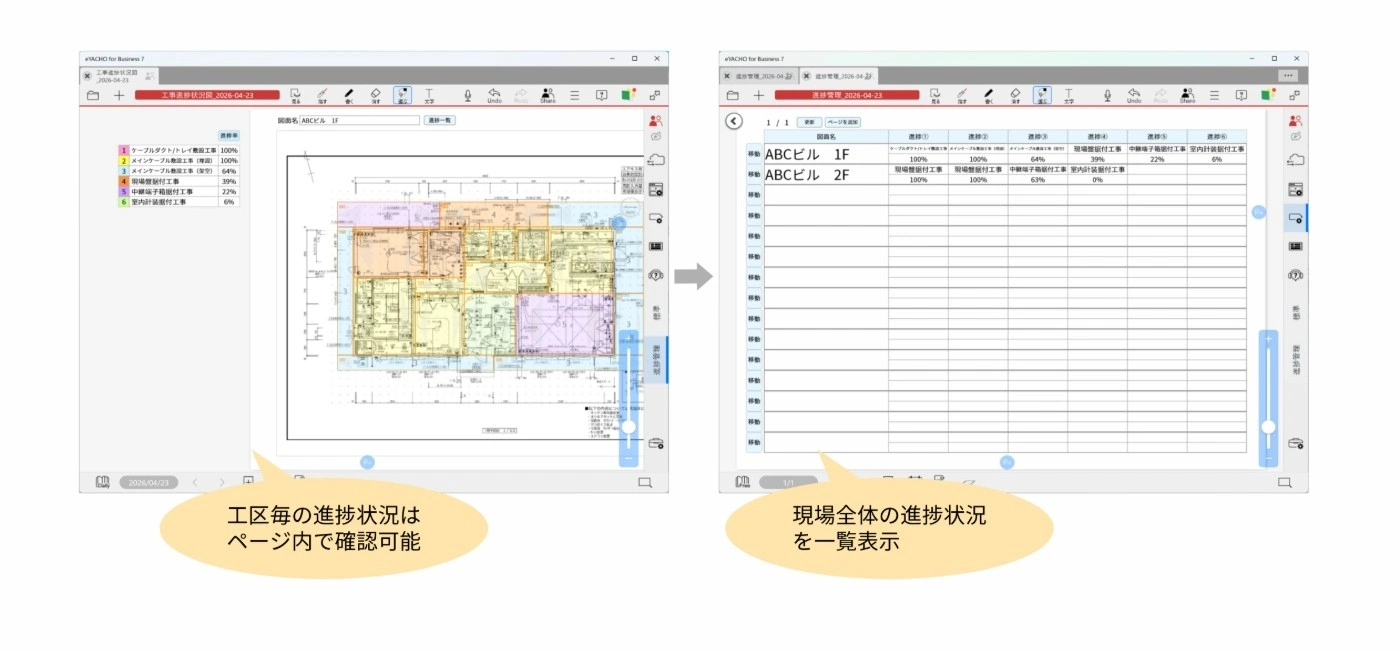
Task: Click the ページを追加 button
Action: pos(843,122)
